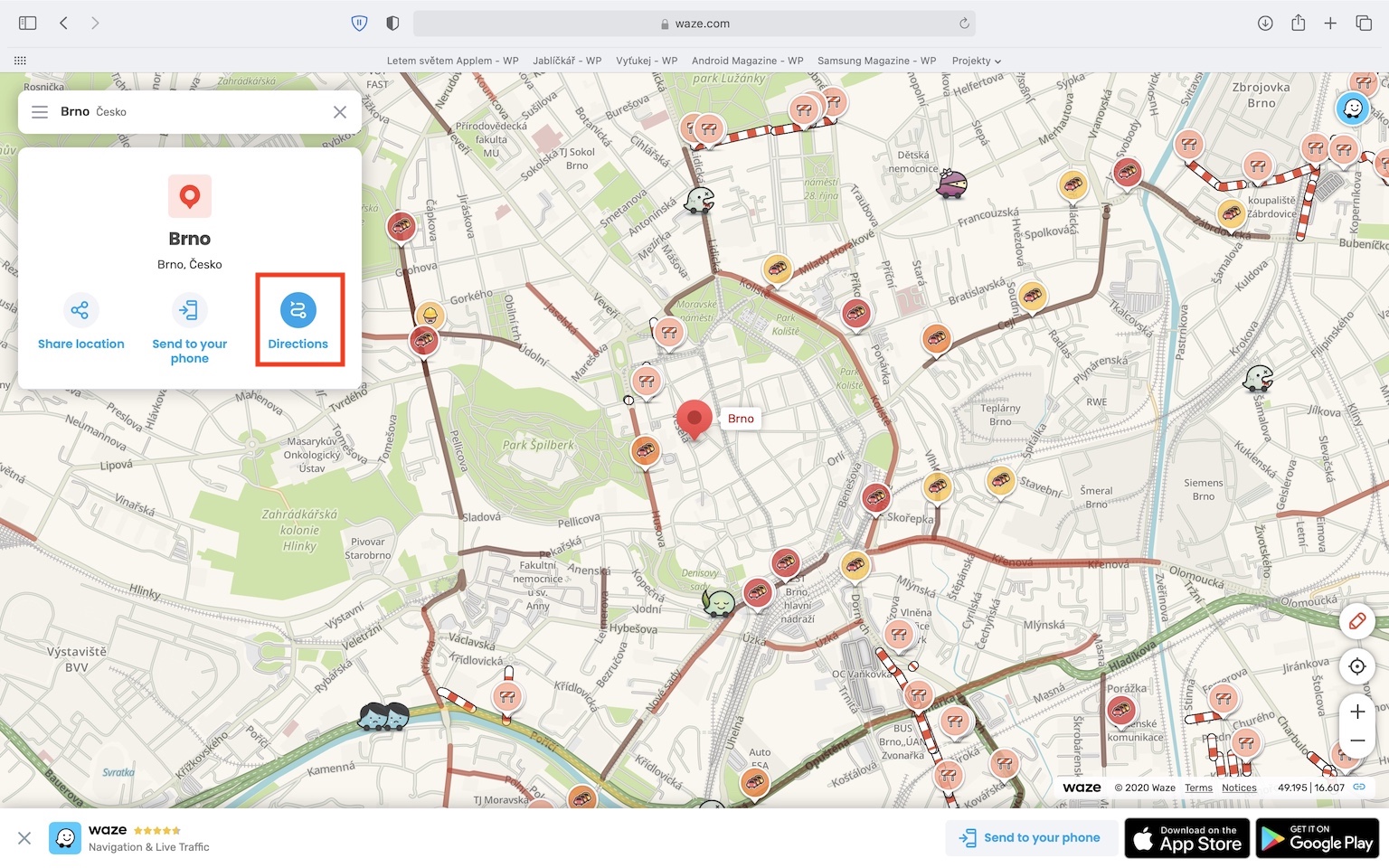Open Letem světem Applem bookmark
Viewport: 1389px width, 868px height.
[x=452, y=61]
